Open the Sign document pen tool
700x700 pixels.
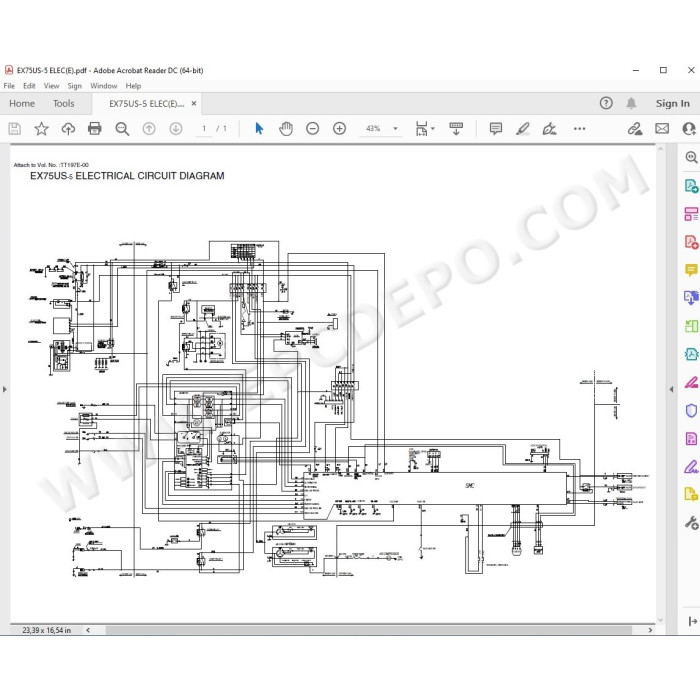[549, 129]
